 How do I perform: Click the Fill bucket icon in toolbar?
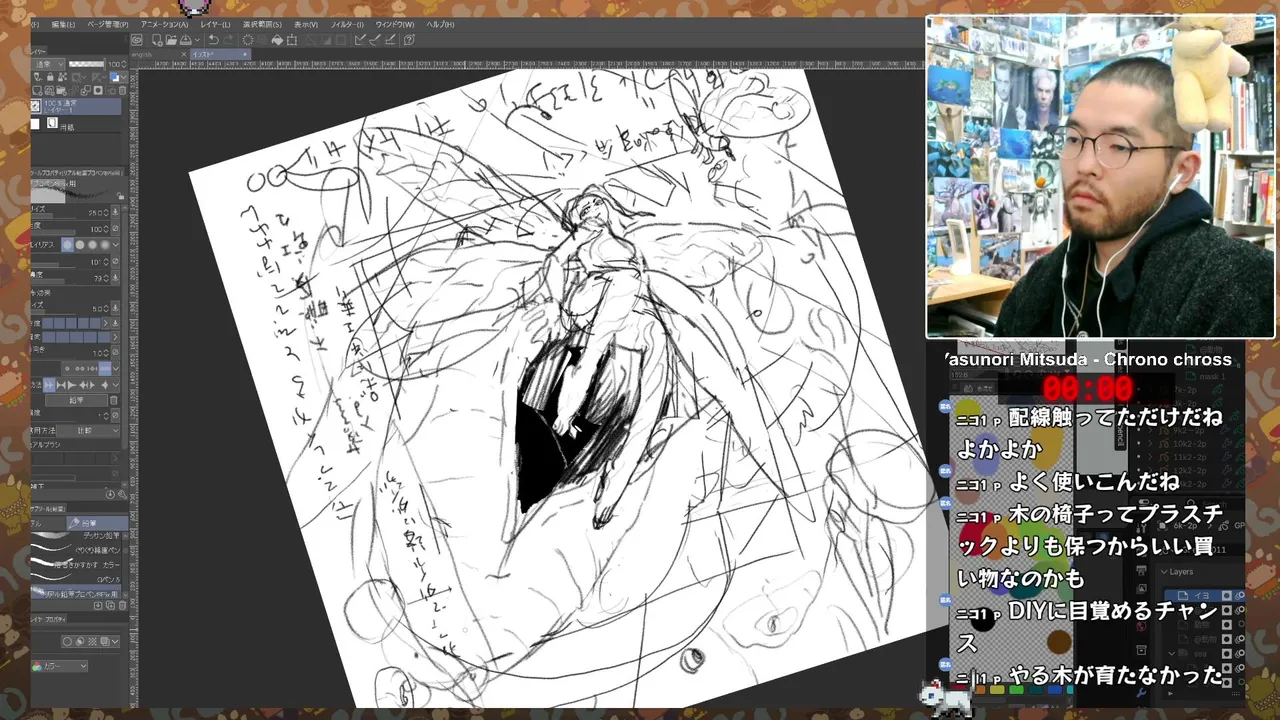coord(277,40)
